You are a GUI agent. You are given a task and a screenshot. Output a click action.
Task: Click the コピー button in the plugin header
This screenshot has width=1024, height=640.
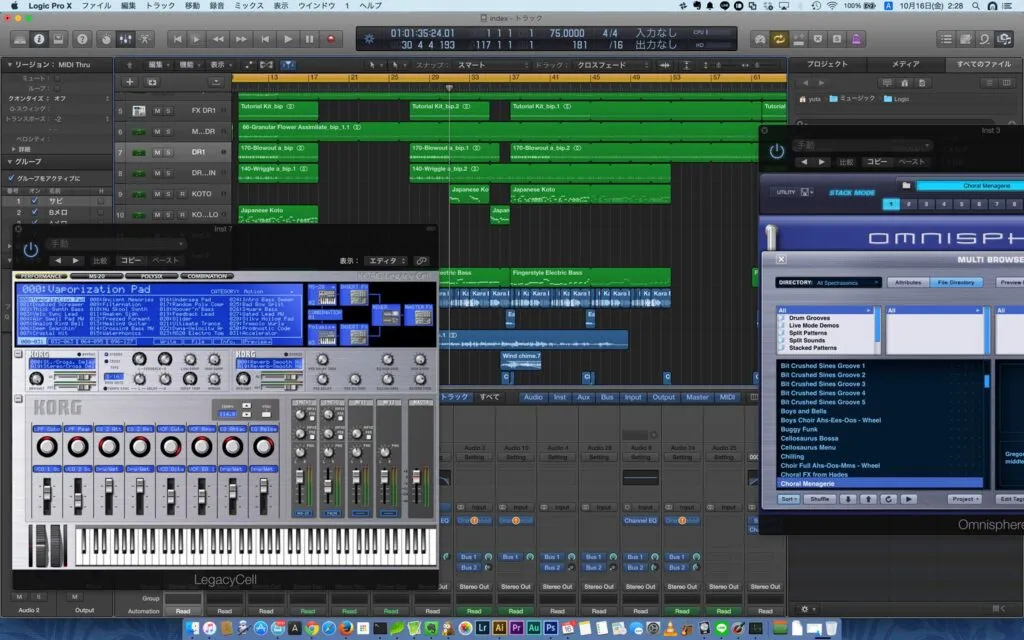(131, 260)
